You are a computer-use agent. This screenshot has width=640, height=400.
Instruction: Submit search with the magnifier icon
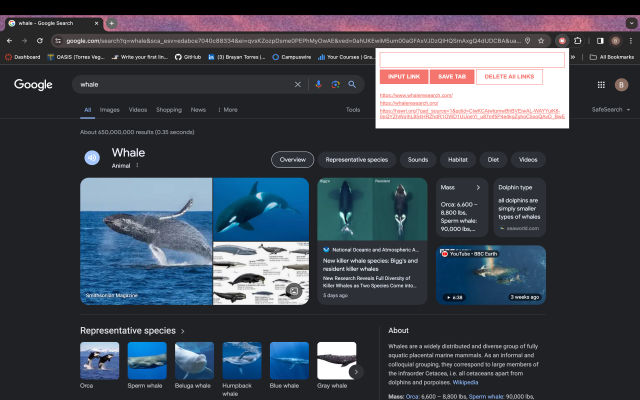pyautogui.click(x=352, y=84)
